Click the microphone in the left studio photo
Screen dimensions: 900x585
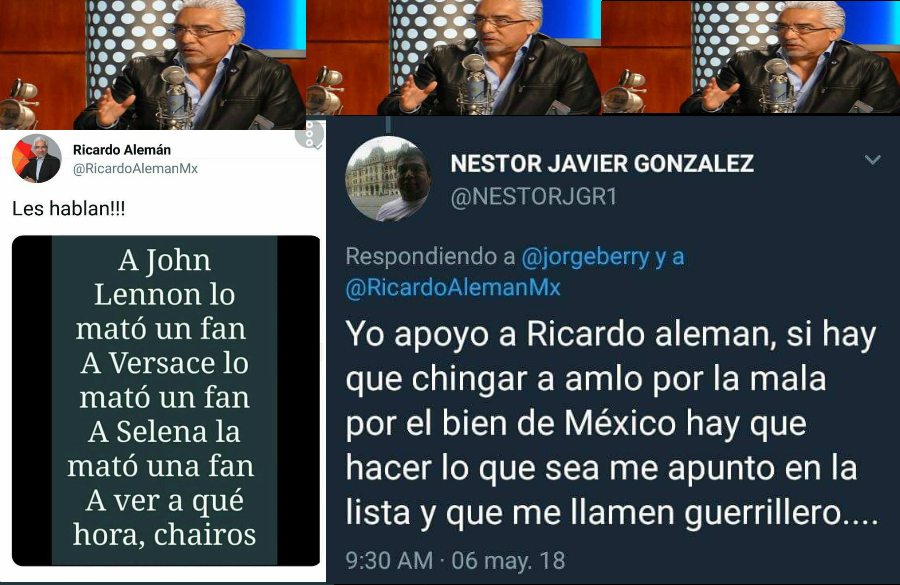(x=175, y=95)
